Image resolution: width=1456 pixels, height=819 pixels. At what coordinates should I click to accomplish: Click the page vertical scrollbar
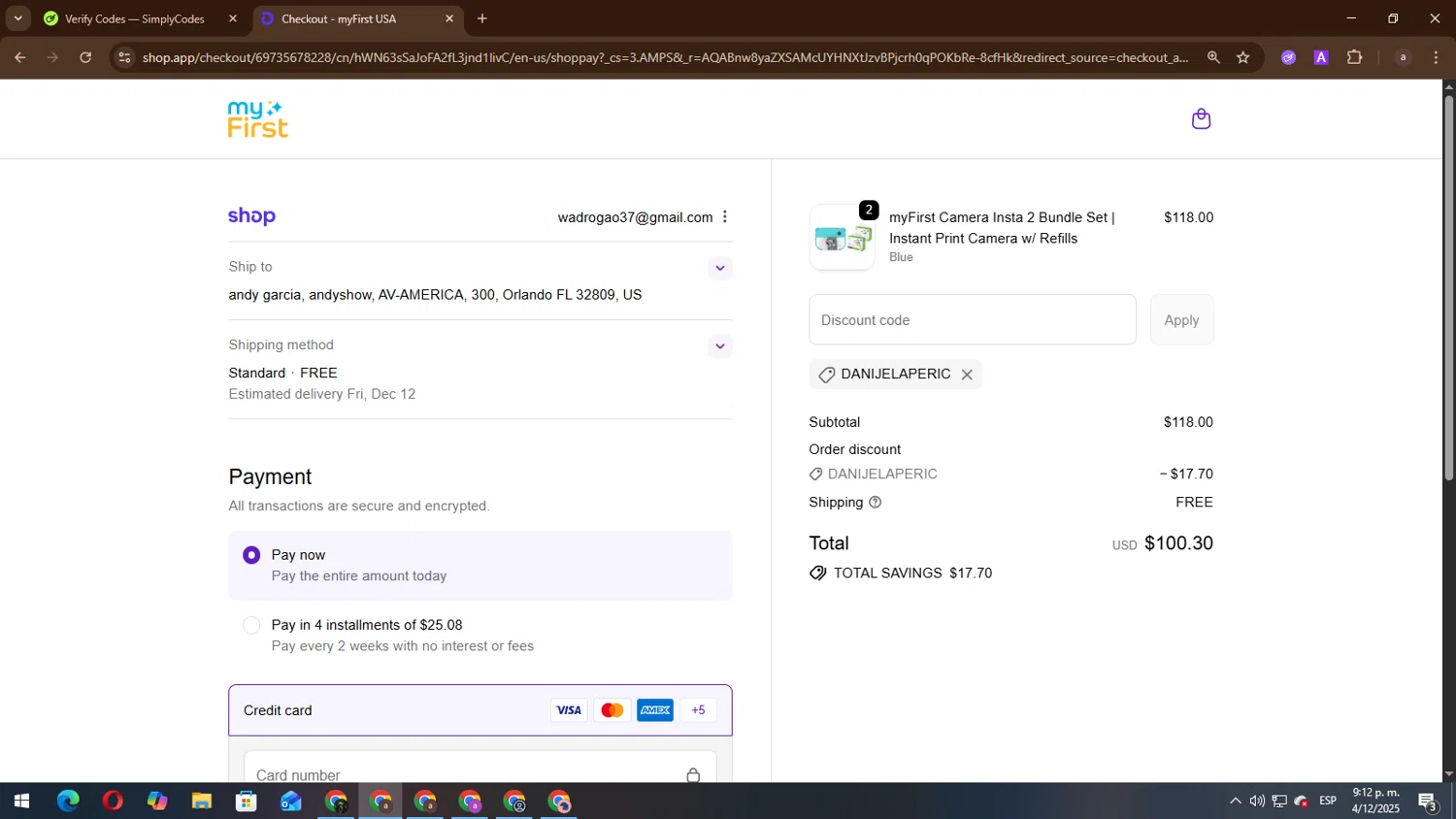click(x=1448, y=288)
